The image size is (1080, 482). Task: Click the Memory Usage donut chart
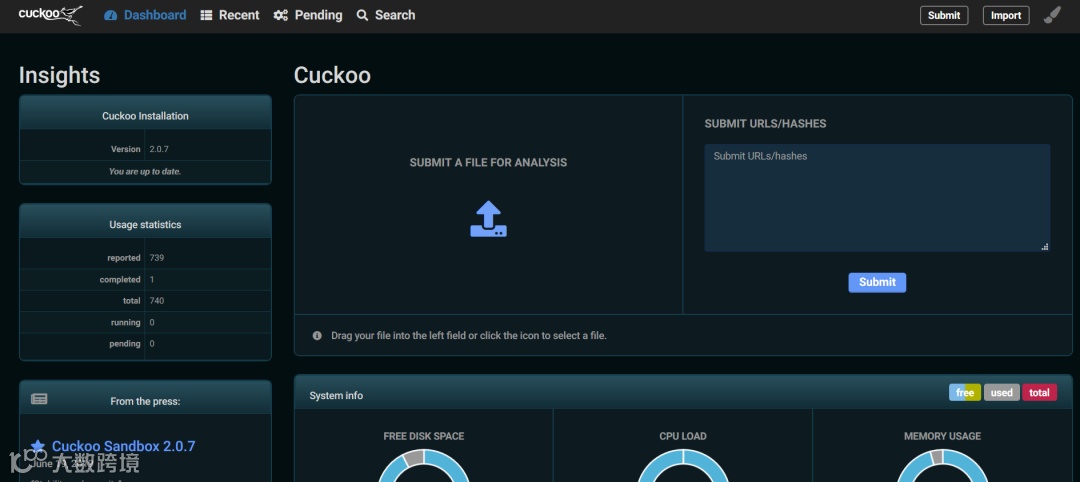click(x=942, y=466)
